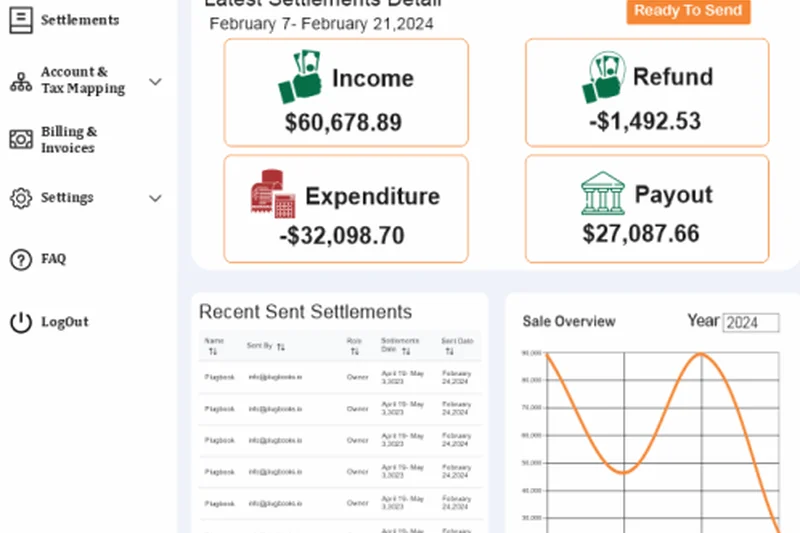
Task: Open the Year 2024 dropdown
Action: 750,323
